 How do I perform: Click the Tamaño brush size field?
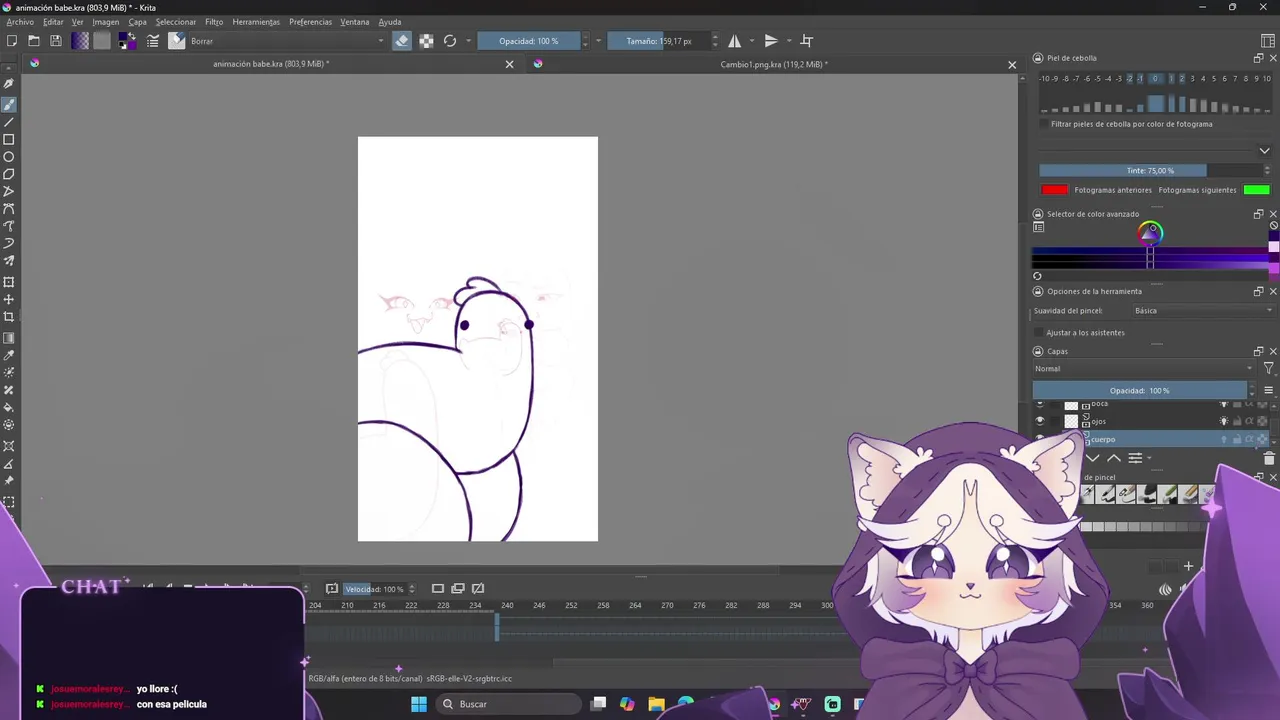click(659, 41)
